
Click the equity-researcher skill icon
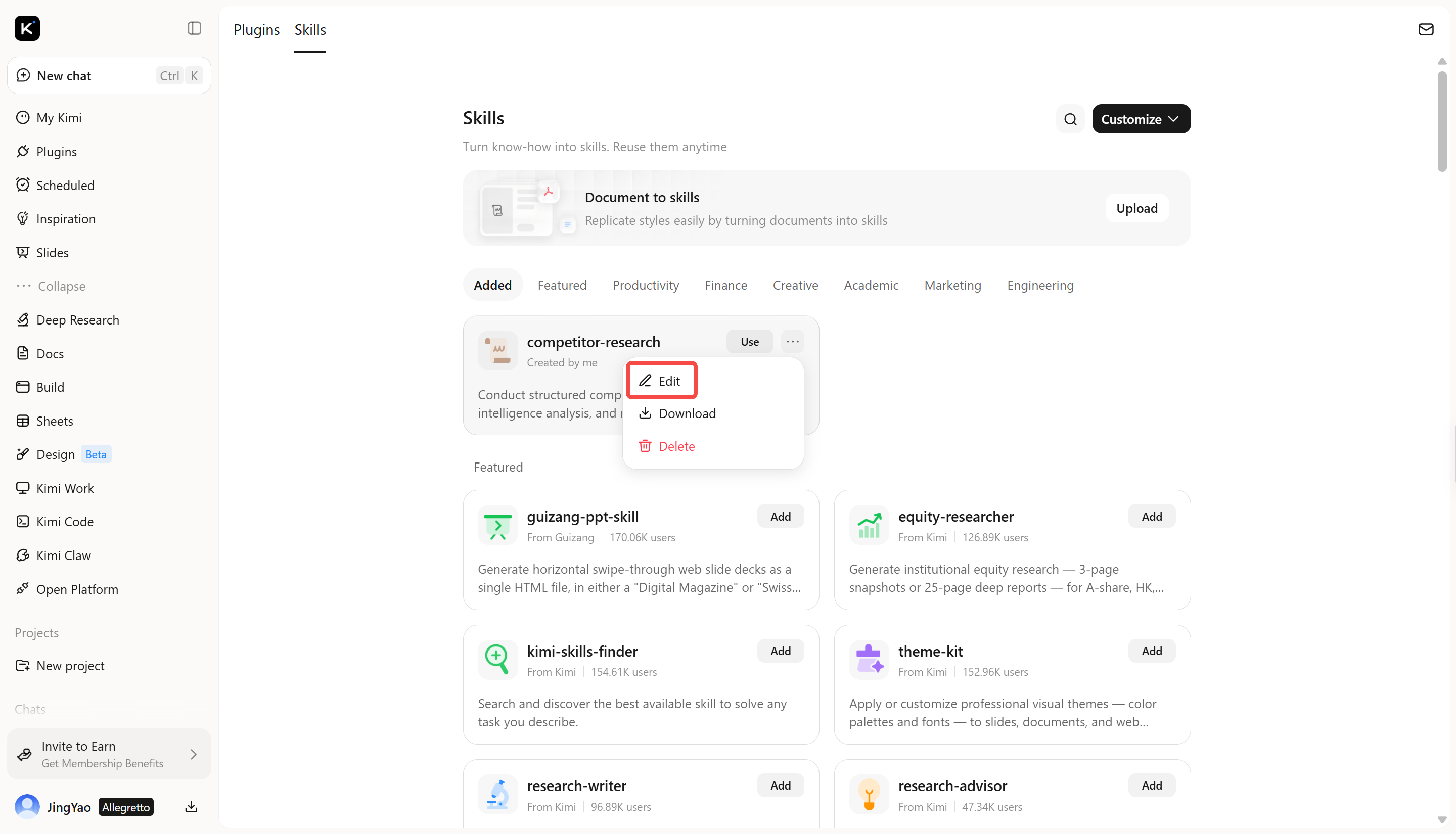click(x=869, y=525)
